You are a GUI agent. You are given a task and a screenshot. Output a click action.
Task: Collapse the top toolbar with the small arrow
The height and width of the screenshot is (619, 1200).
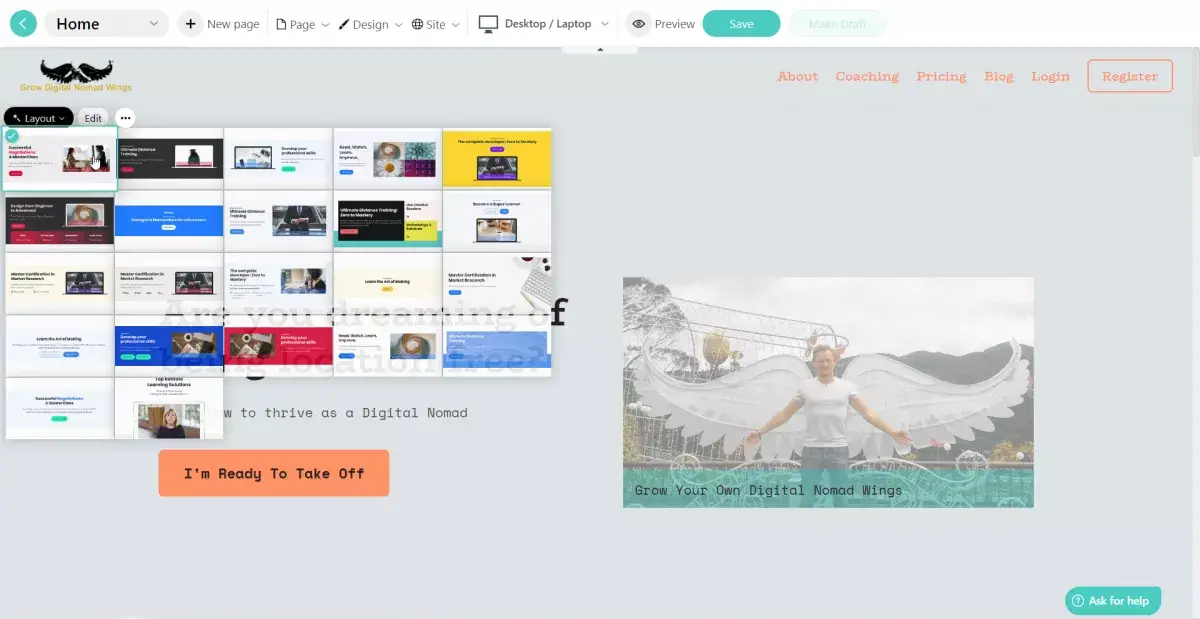click(601, 48)
